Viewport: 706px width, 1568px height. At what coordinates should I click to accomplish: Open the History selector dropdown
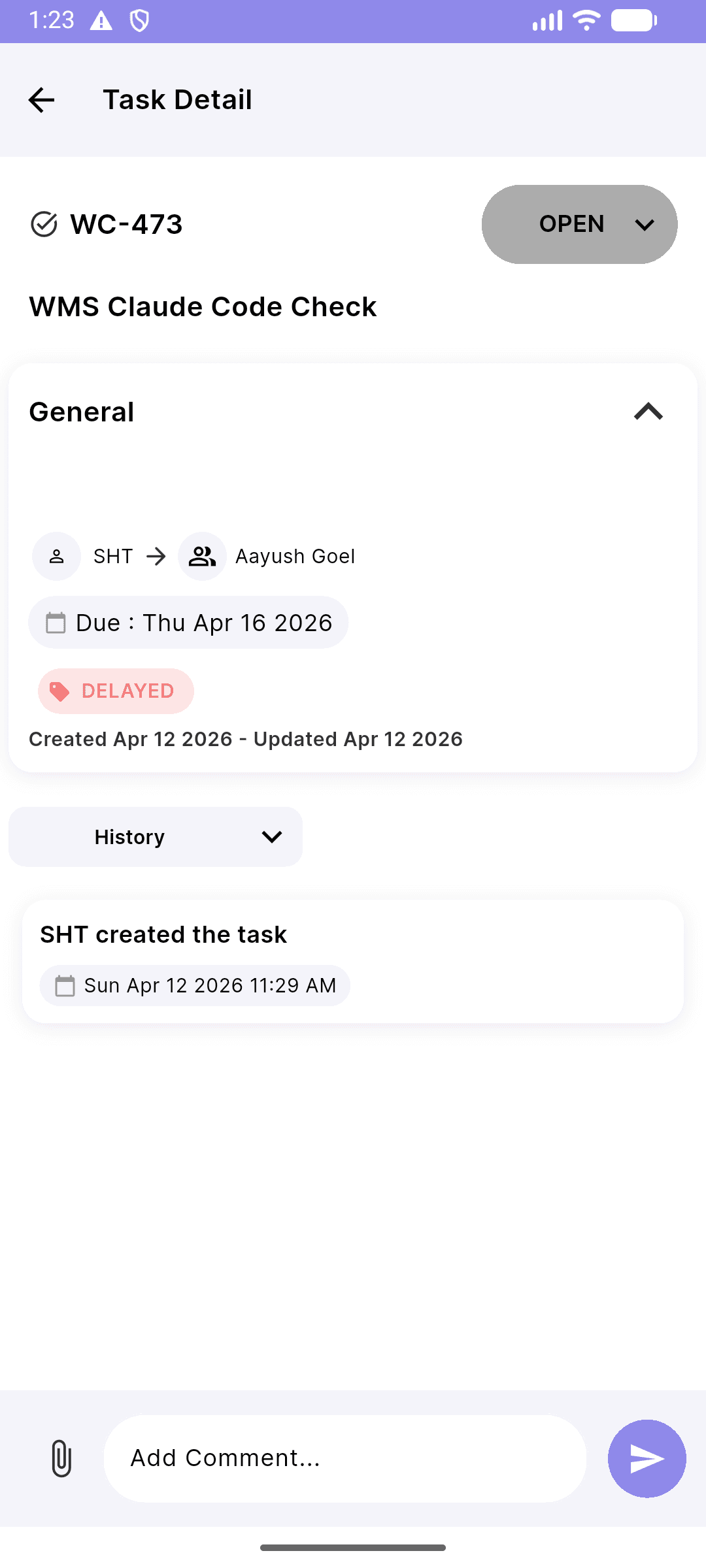click(x=156, y=837)
